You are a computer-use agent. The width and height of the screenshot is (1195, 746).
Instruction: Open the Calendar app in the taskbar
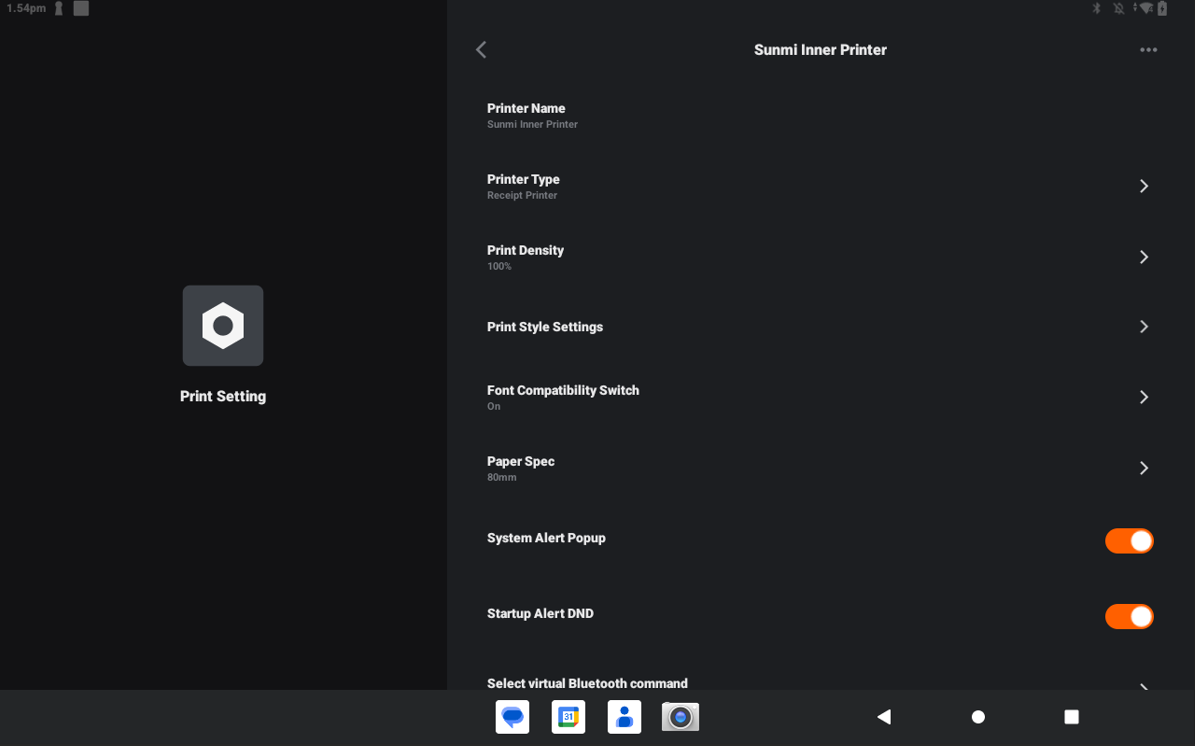569,717
